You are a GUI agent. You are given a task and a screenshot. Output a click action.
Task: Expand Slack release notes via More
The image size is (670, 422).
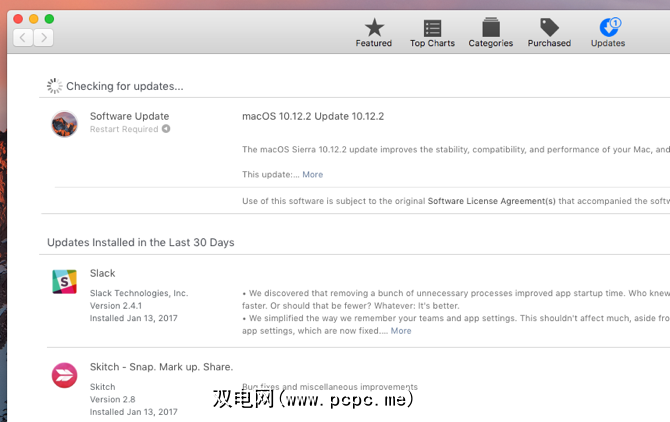click(x=401, y=331)
